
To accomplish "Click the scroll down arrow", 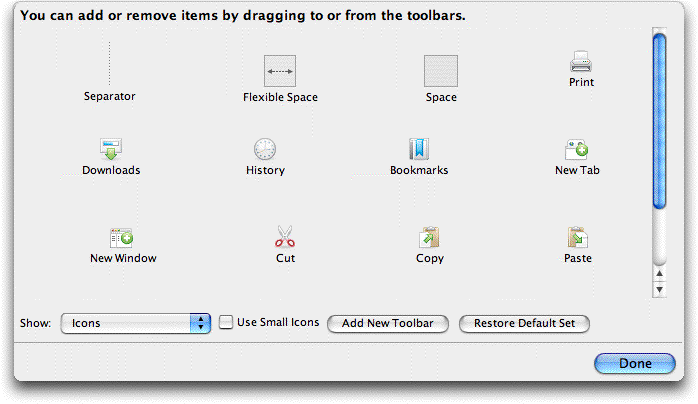I will 659,289.
